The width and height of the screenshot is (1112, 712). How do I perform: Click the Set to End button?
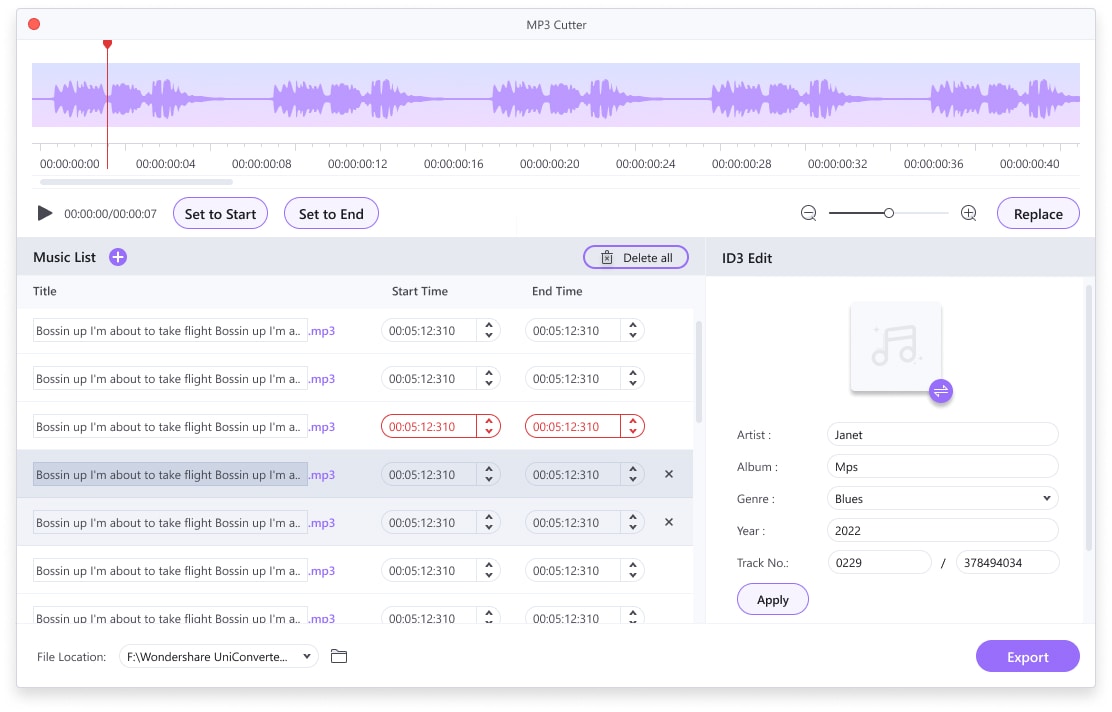pyautogui.click(x=331, y=213)
